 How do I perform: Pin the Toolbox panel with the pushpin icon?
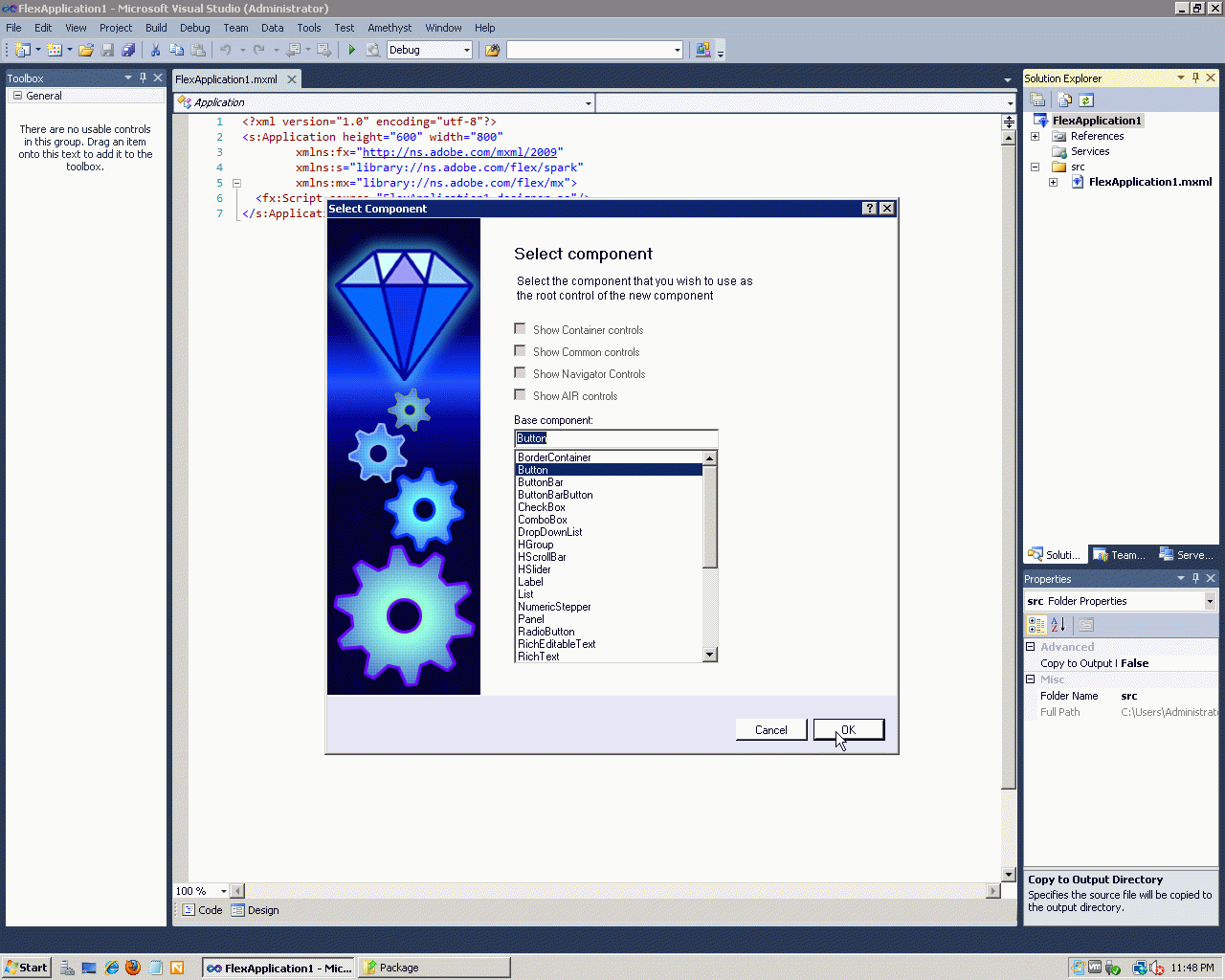tap(144, 78)
